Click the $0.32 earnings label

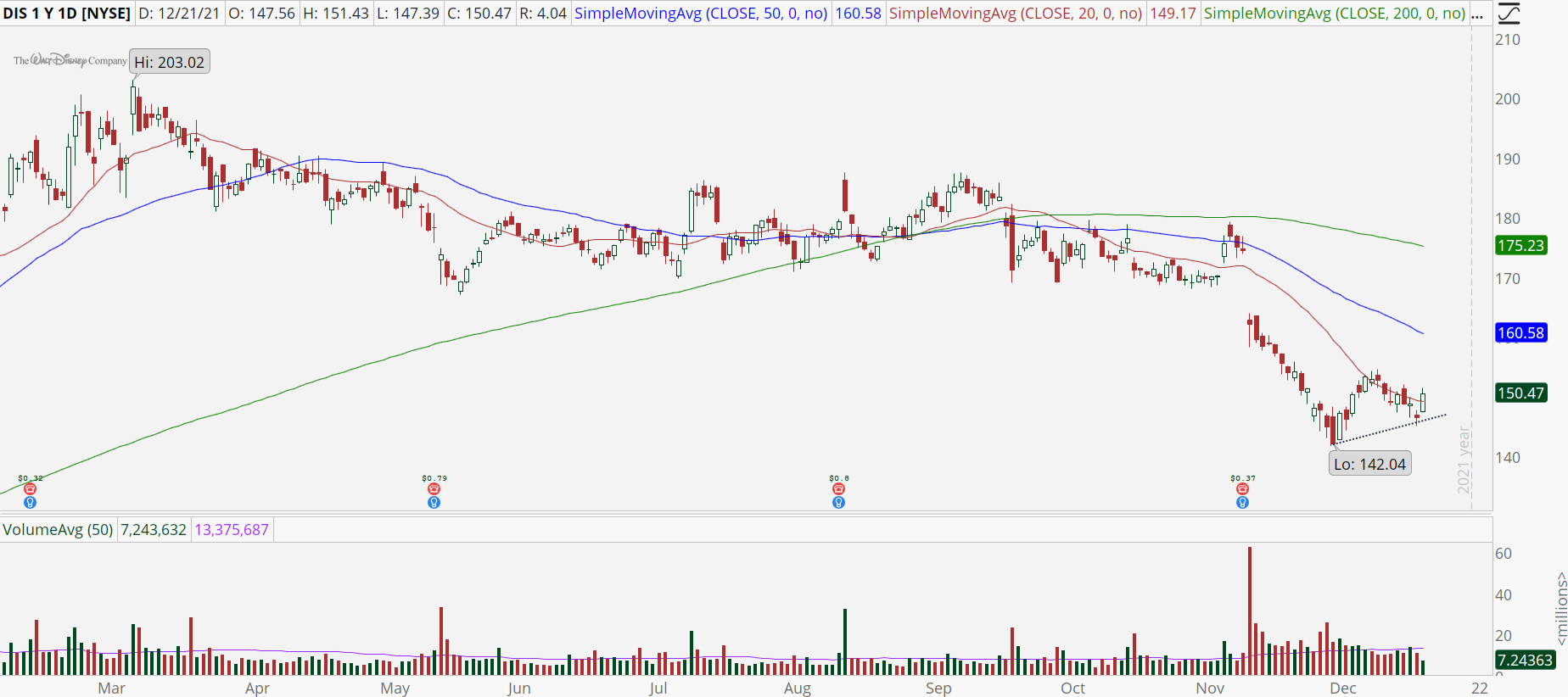tap(31, 478)
